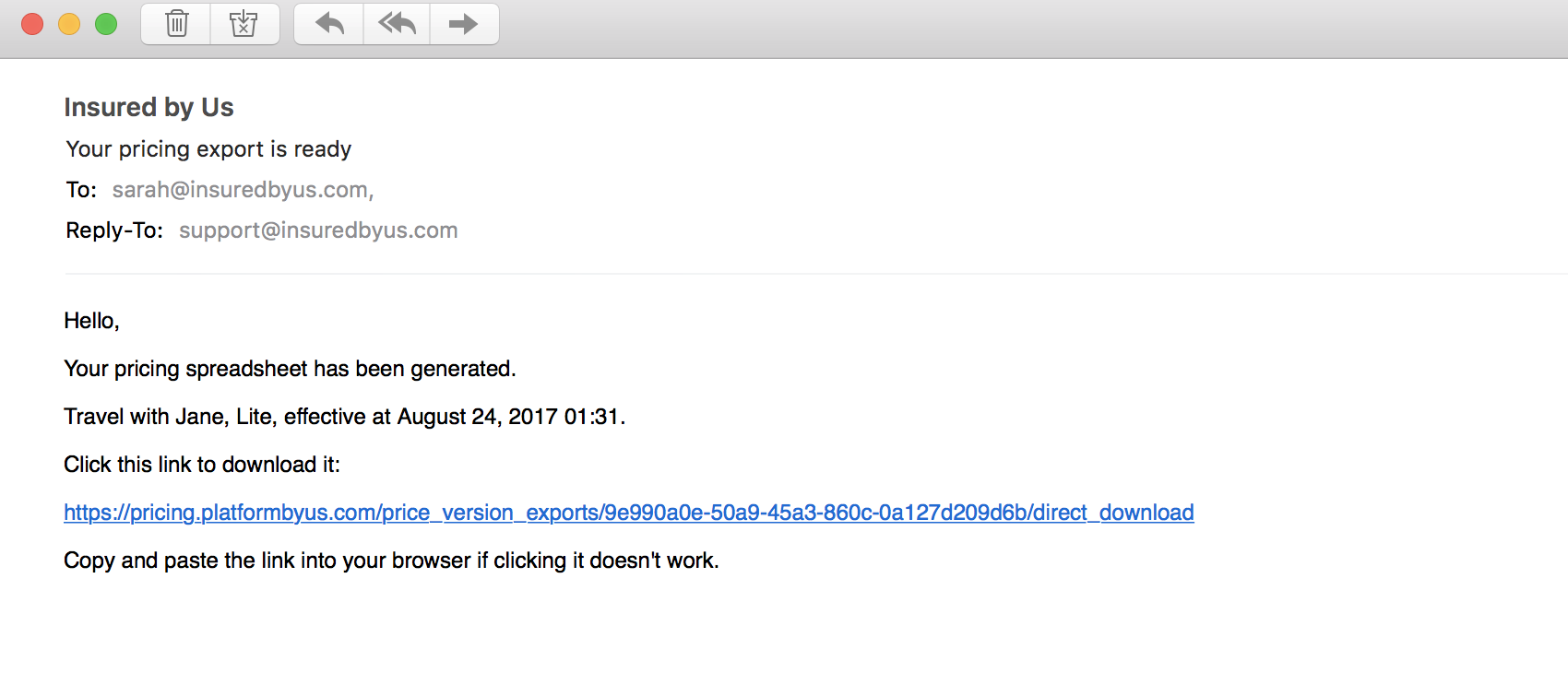
Task: Click the To: field label
Action: (81, 190)
